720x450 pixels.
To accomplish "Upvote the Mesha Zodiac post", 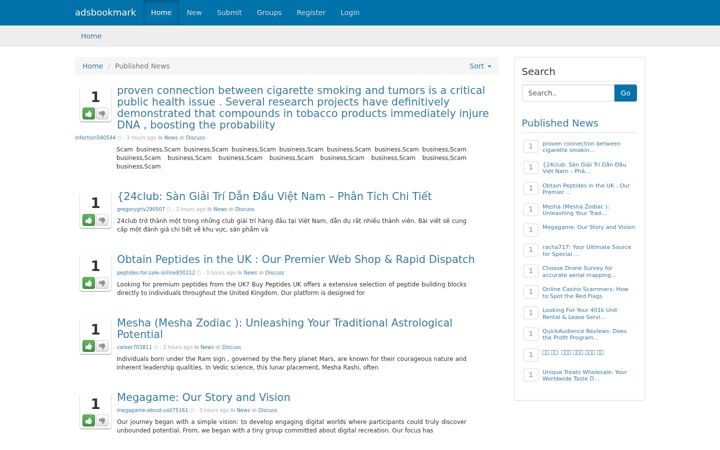I will (x=89, y=346).
